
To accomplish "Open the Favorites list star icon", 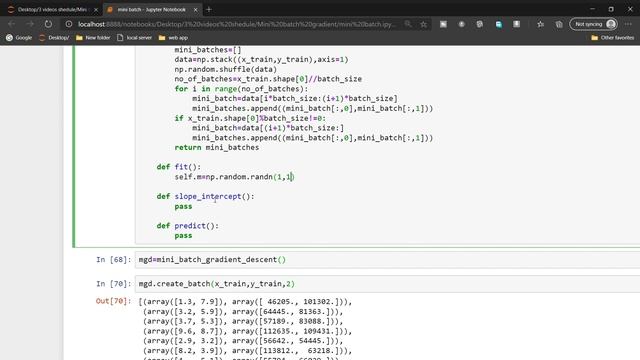I will (x=540, y=24).
